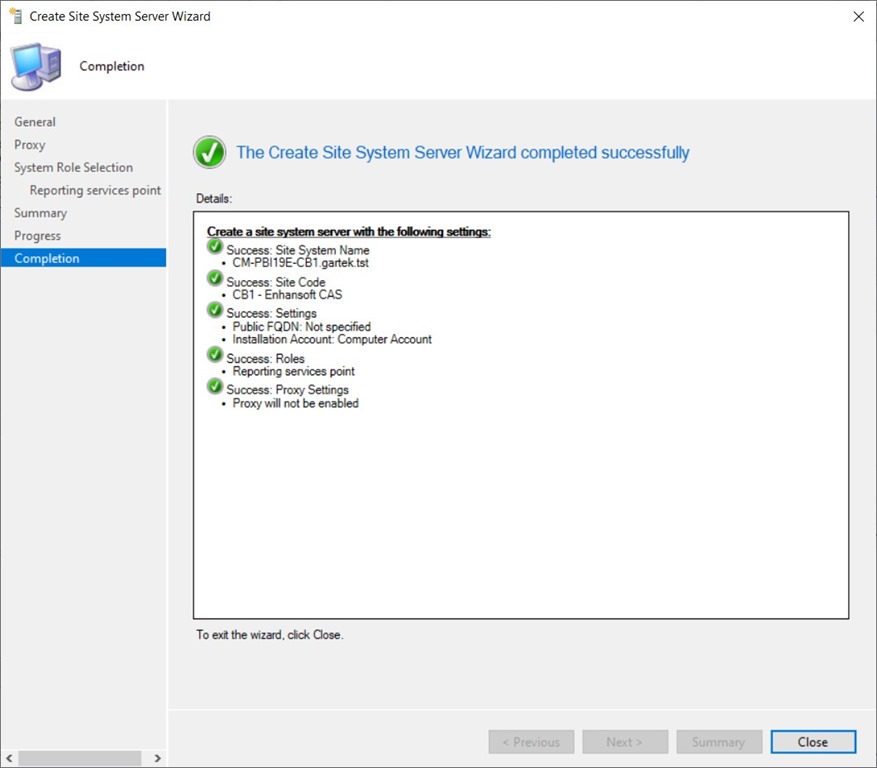Click the wizard completed successfully message
The height and width of the screenshot is (768, 877).
pos(463,153)
